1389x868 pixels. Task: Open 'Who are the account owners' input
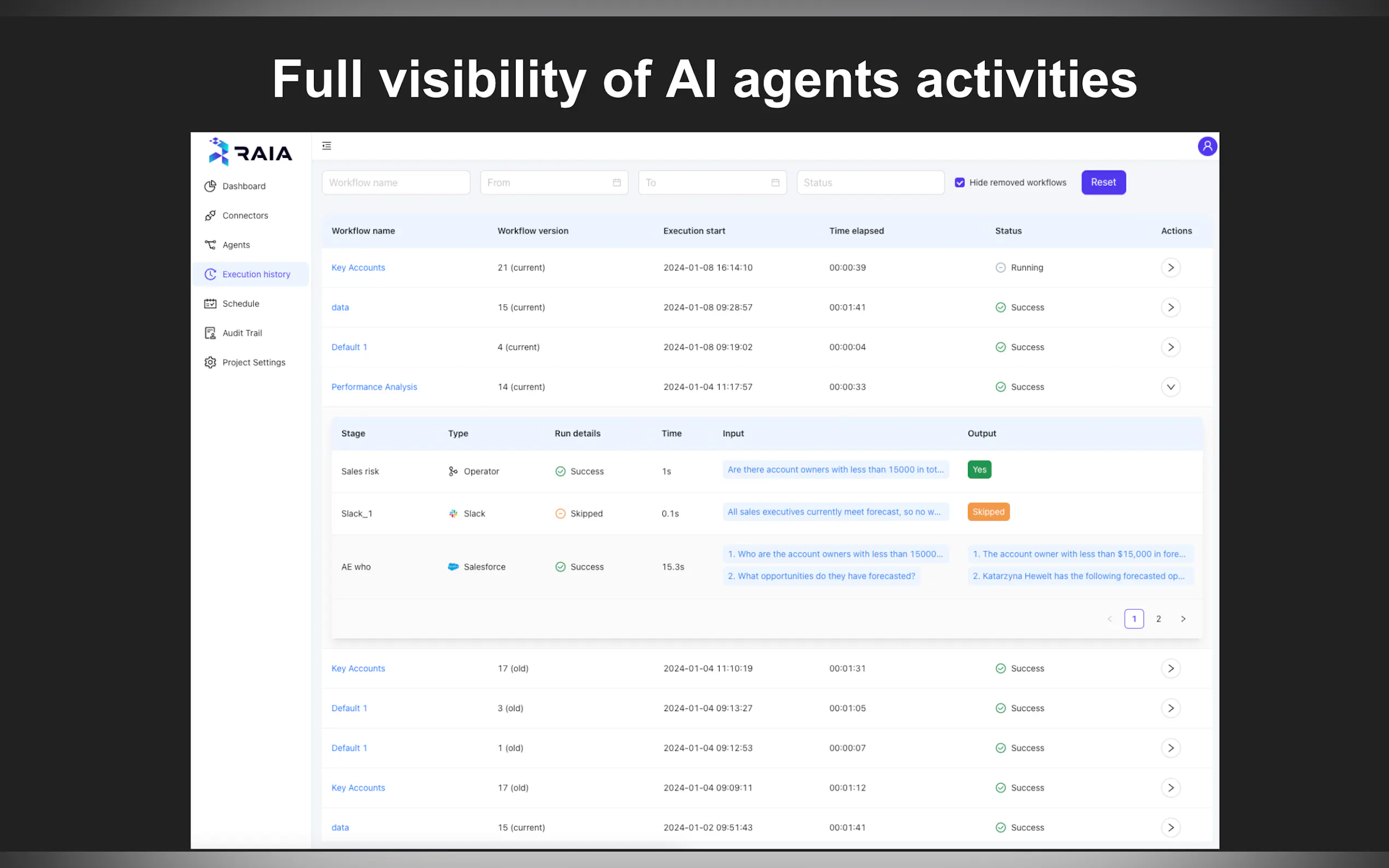836,554
